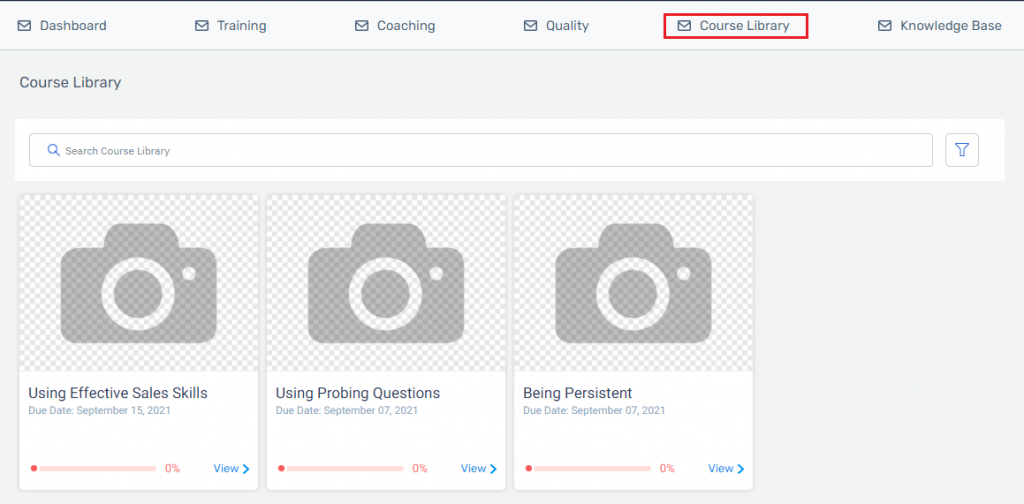Click chevron arrow on Being Persistent card
Screen dimensions: 1024x504
coord(741,469)
